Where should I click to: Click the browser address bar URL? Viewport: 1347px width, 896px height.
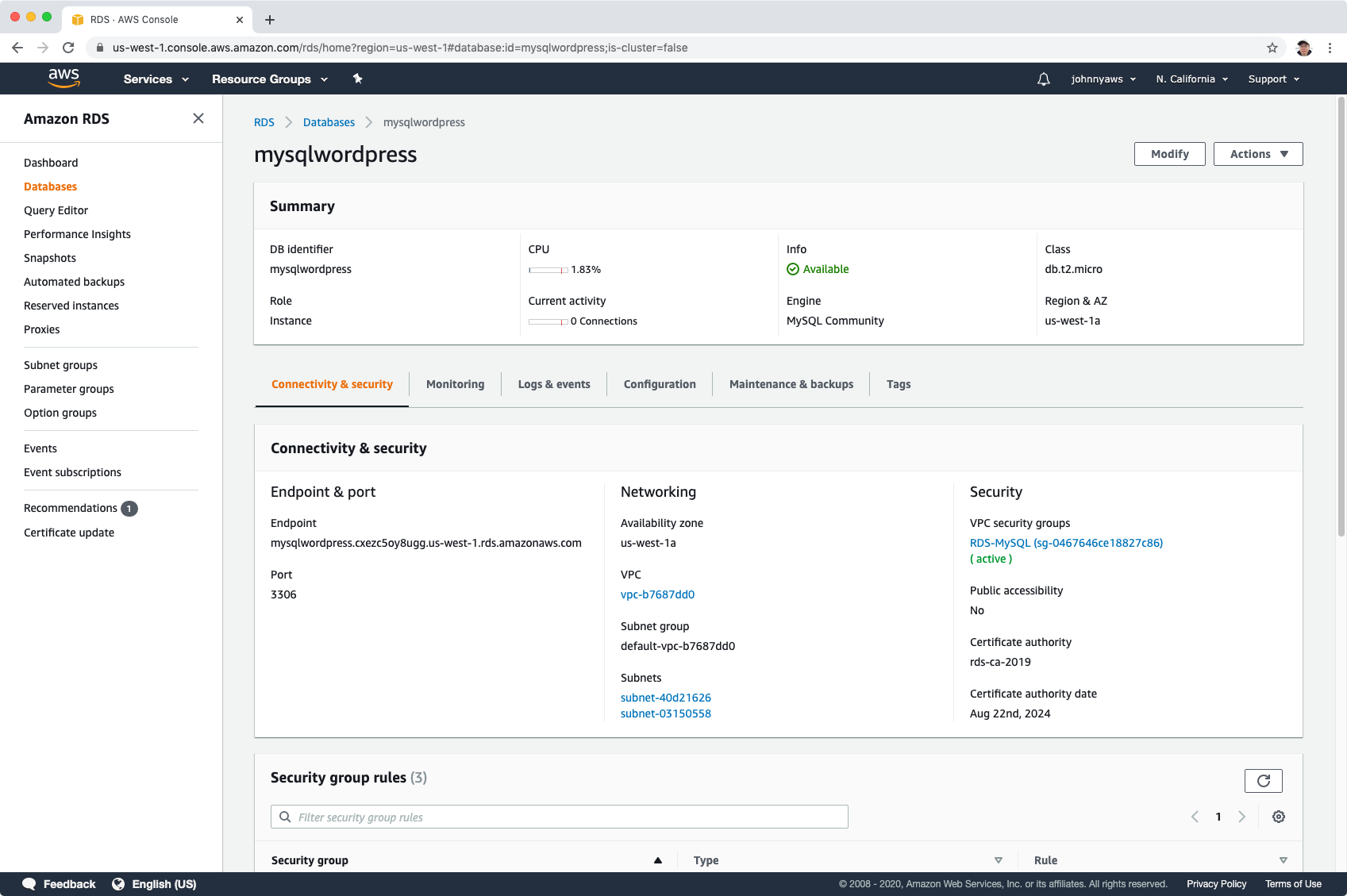pyautogui.click(x=400, y=48)
